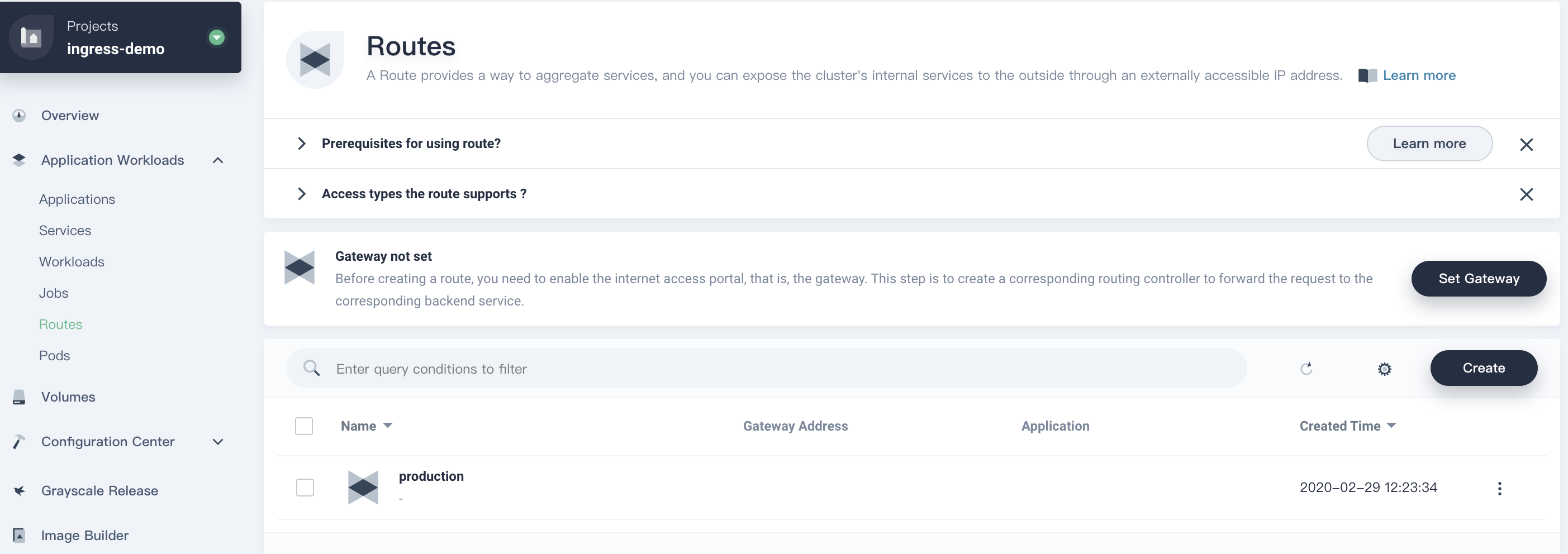The height and width of the screenshot is (554, 1568).
Task: Select all routes with header checkbox
Action: click(304, 426)
